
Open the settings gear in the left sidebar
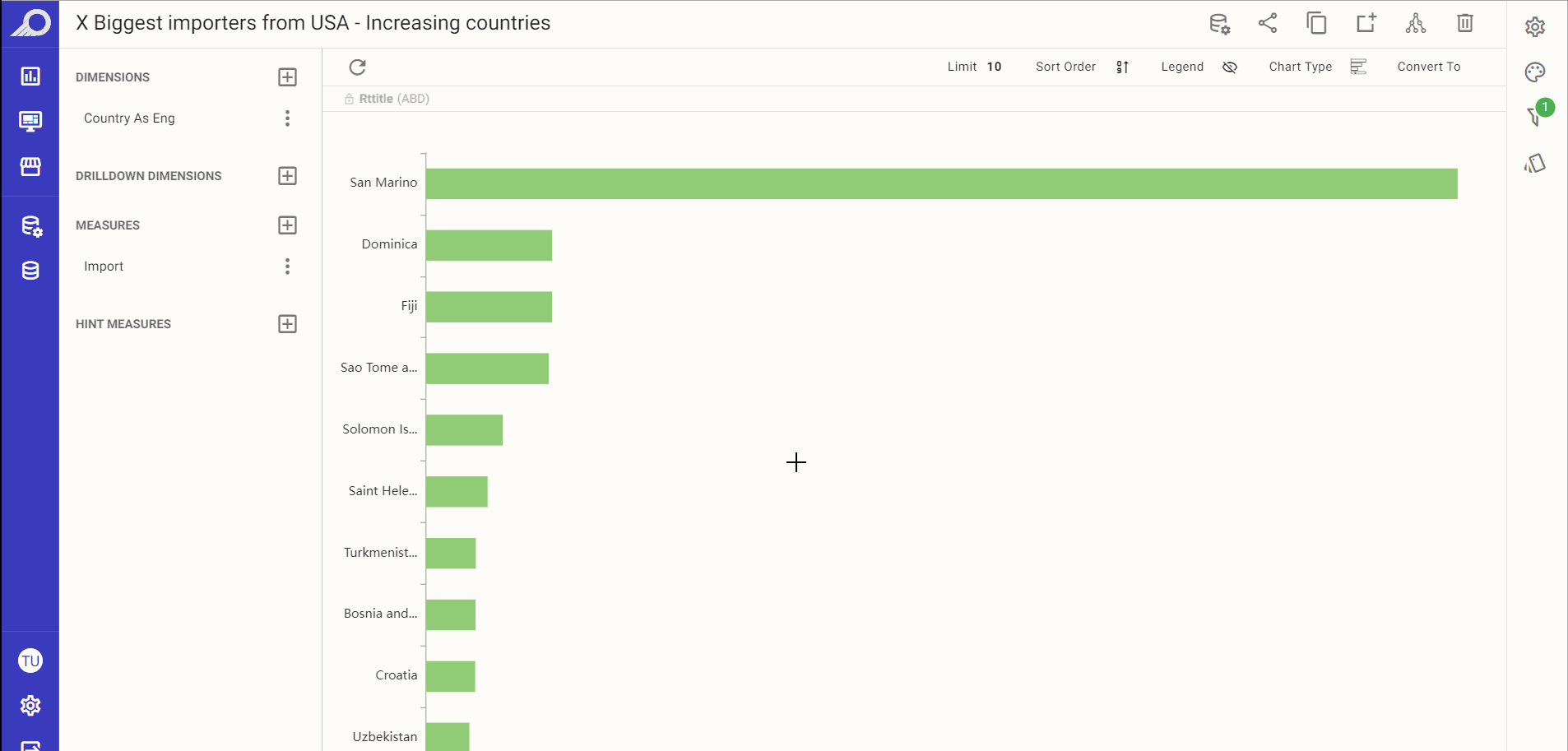tap(30, 706)
